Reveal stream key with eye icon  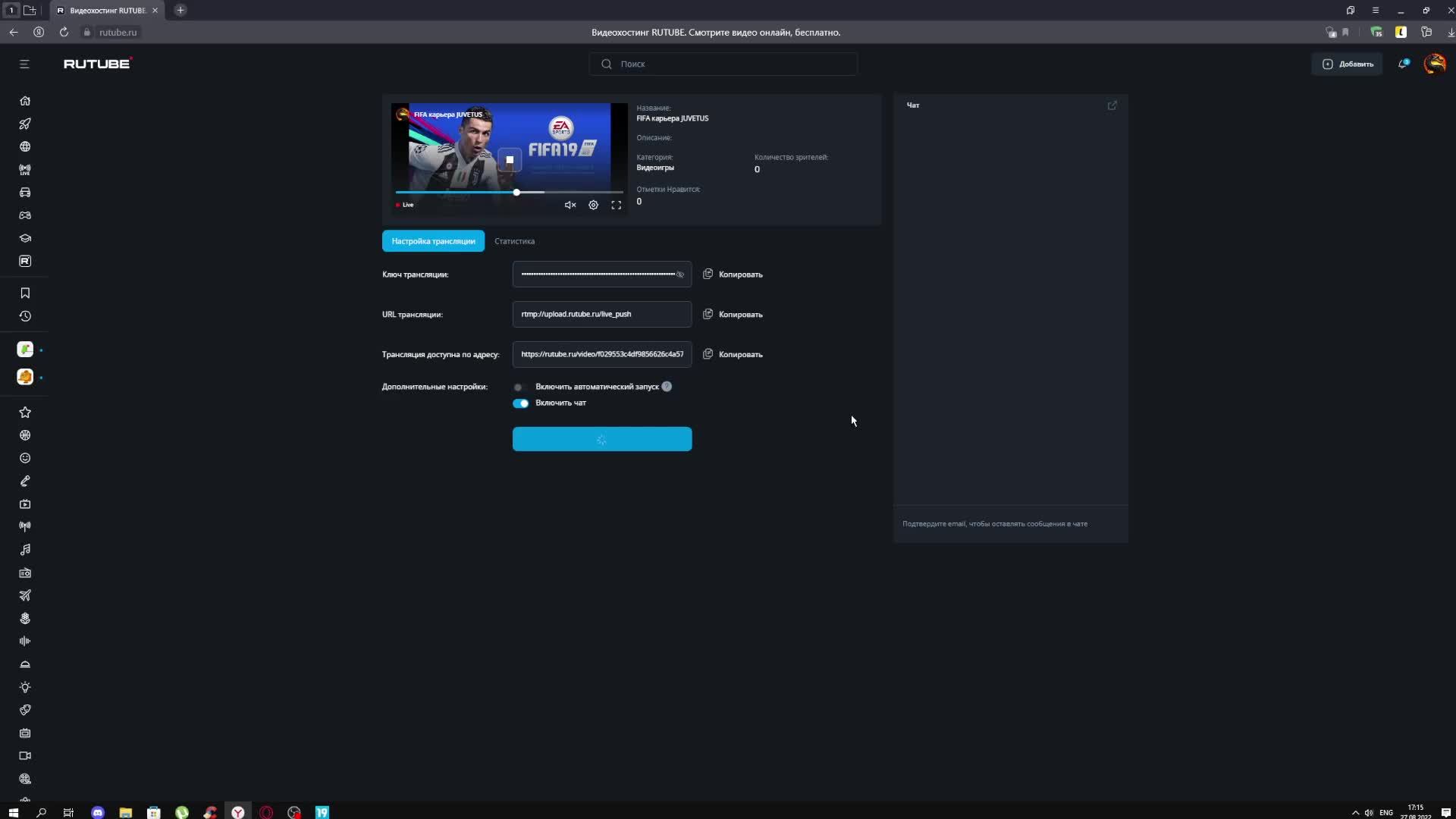[x=680, y=275]
